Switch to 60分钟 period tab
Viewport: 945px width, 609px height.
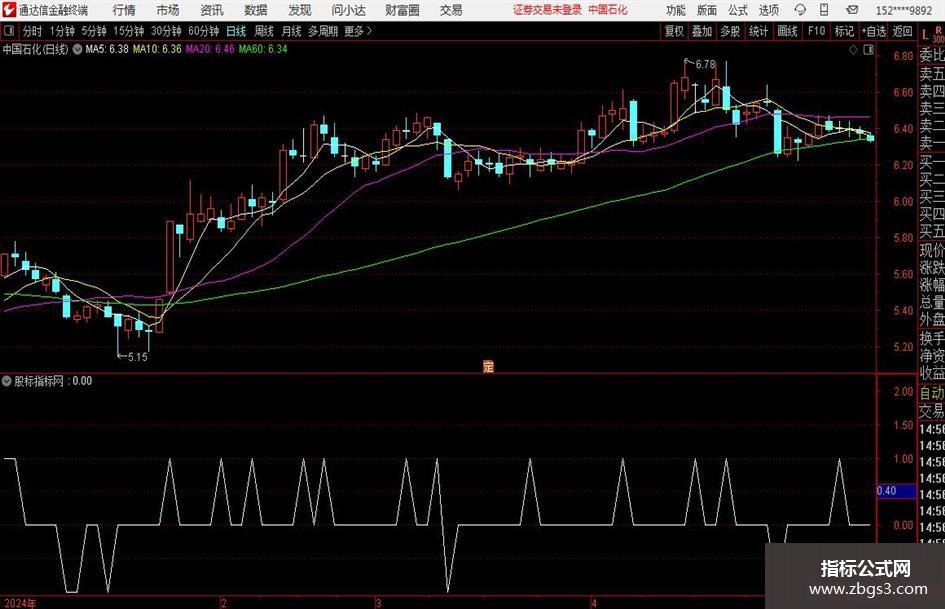[x=204, y=31]
